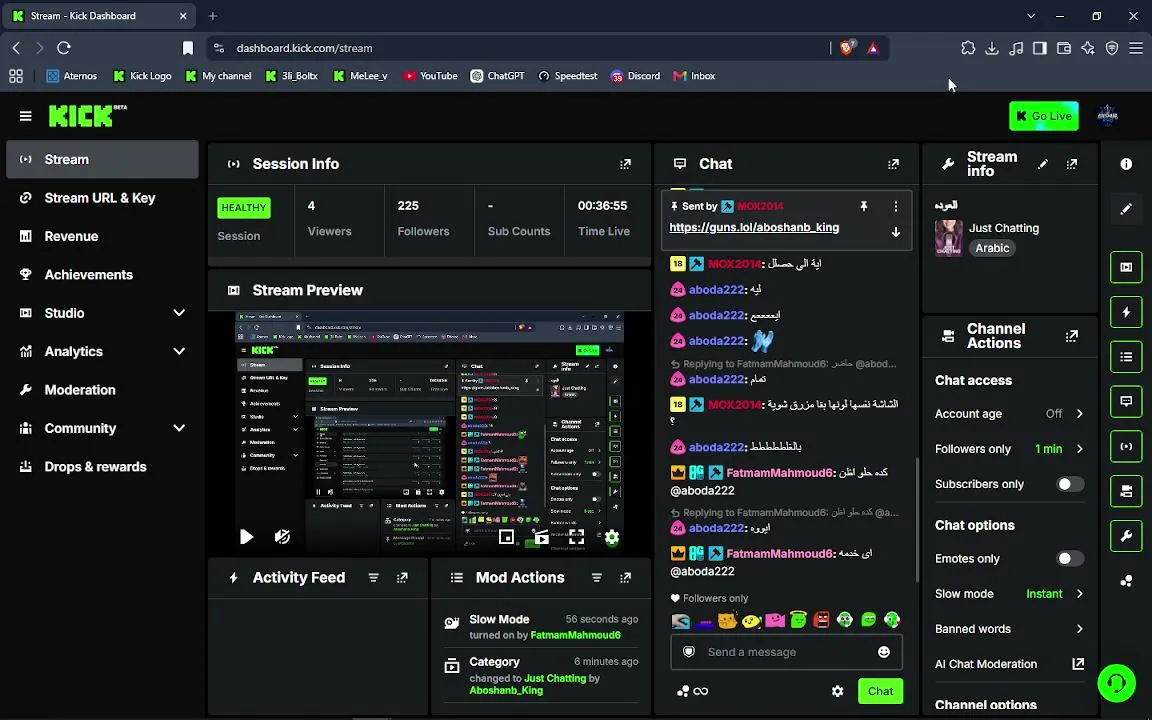The height and width of the screenshot is (720, 1152).
Task: Unpin the pinned chat message
Action: point(864,206)
